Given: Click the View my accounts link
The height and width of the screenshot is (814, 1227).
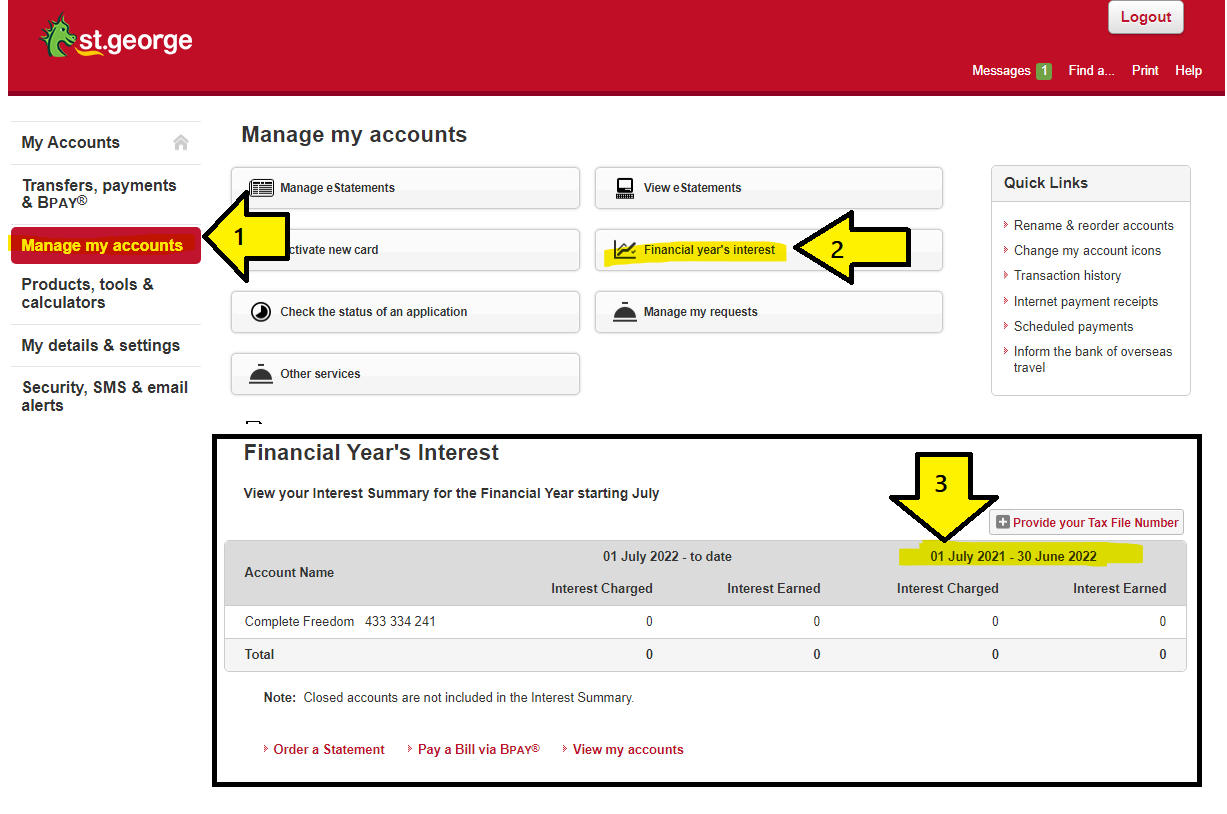Looking at the screenshot, I should 628,749.
